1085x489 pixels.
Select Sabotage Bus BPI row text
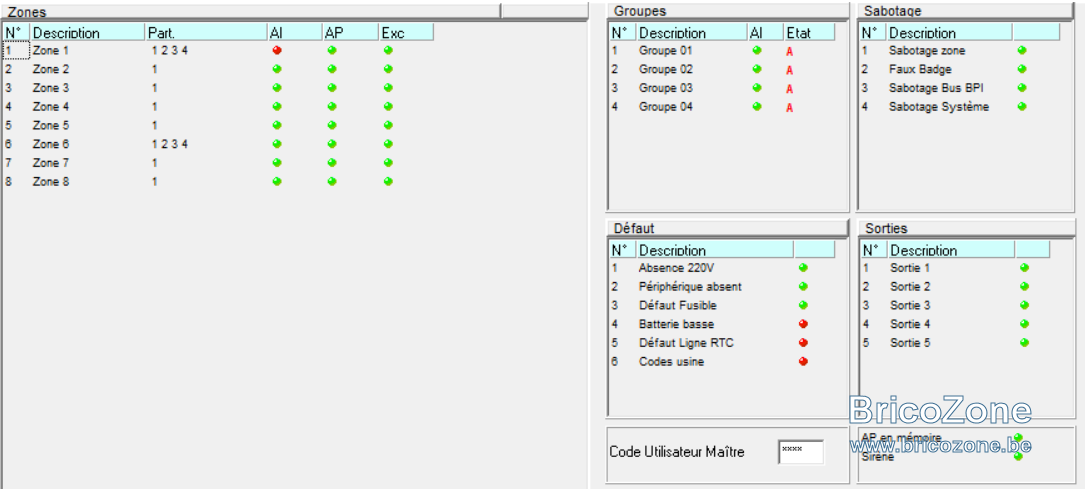[936, 88]
